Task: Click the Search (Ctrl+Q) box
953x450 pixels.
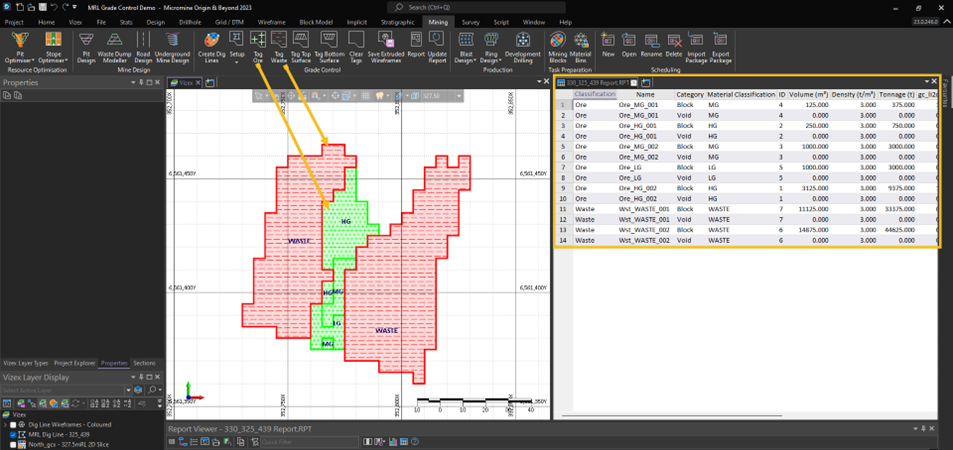Action: coord(460,7)
